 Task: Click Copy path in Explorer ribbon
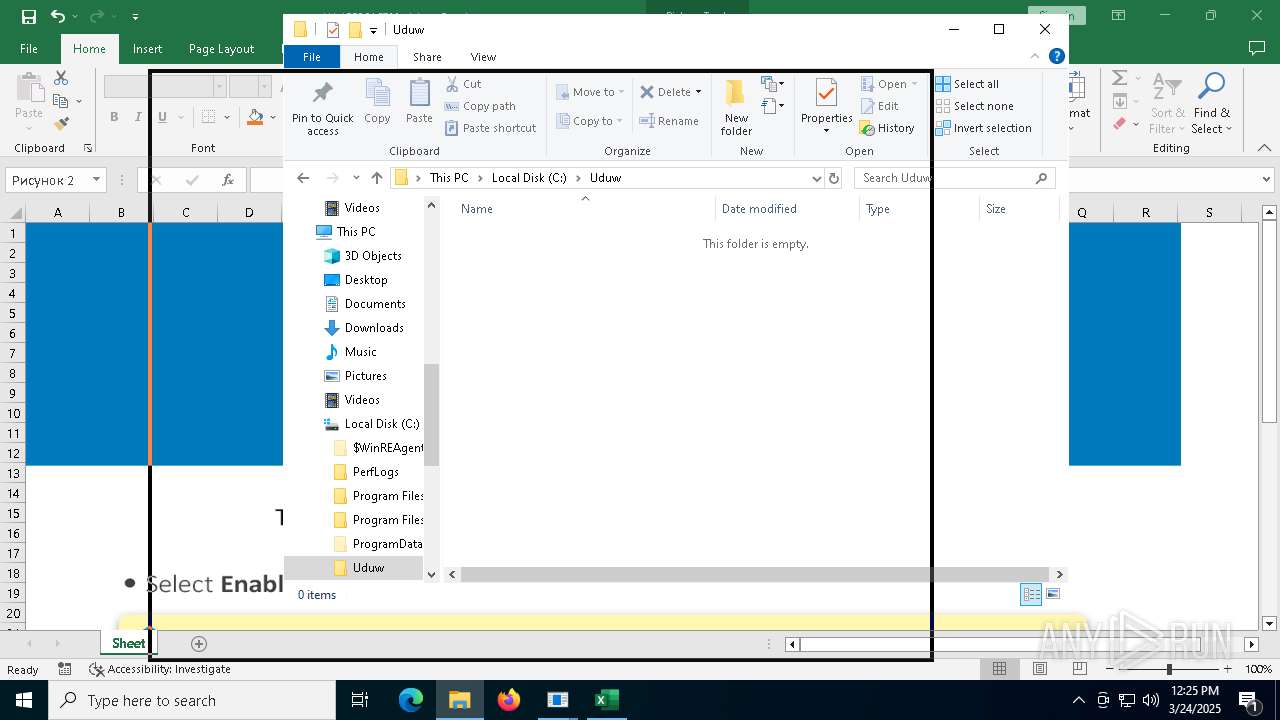pyautogui.click(x=480, y=106)
